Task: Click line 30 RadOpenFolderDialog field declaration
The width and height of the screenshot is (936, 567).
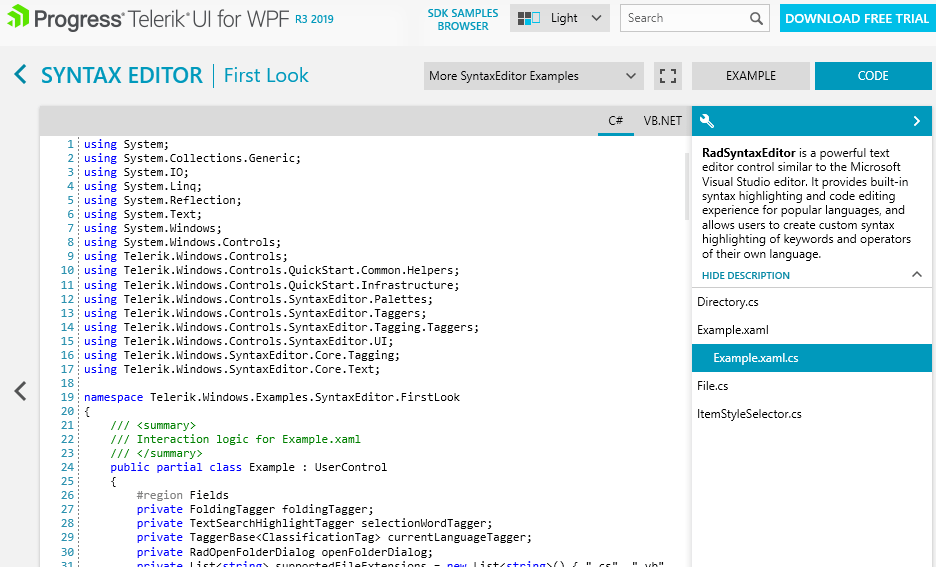Action: tap(285, 552)
